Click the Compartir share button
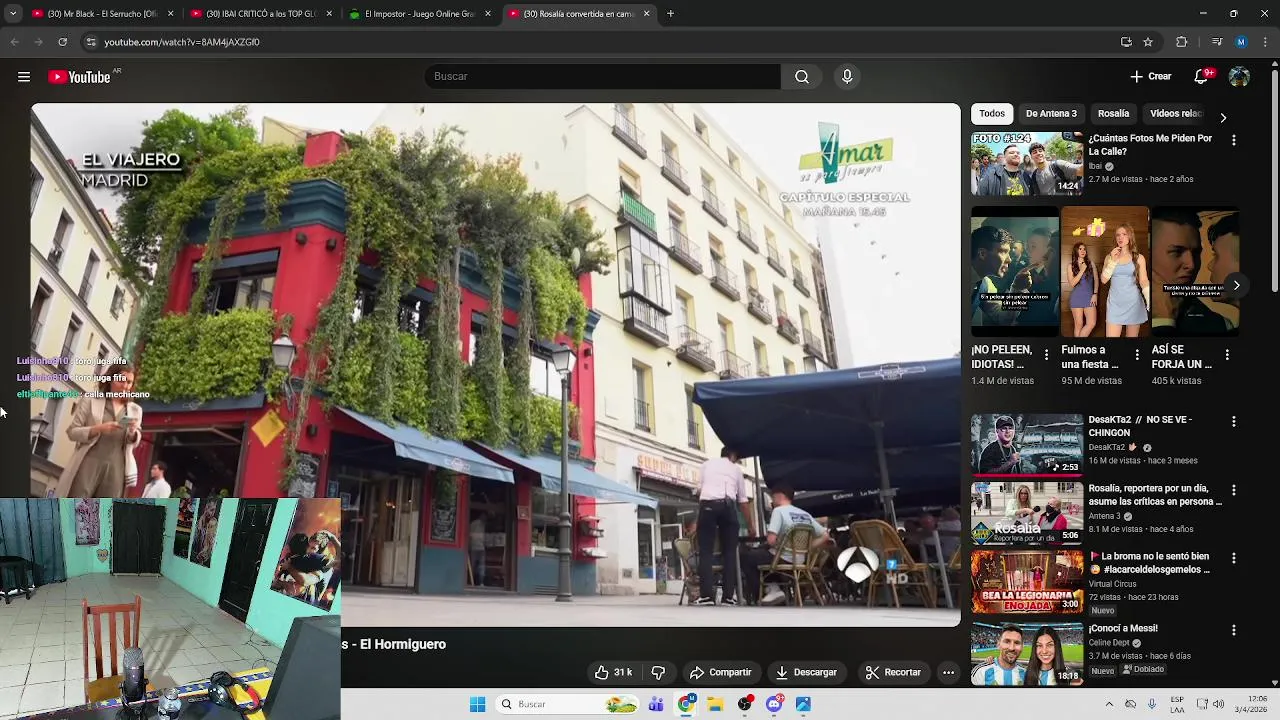The width and height of the screenshot is (1280, 720). 720,672
